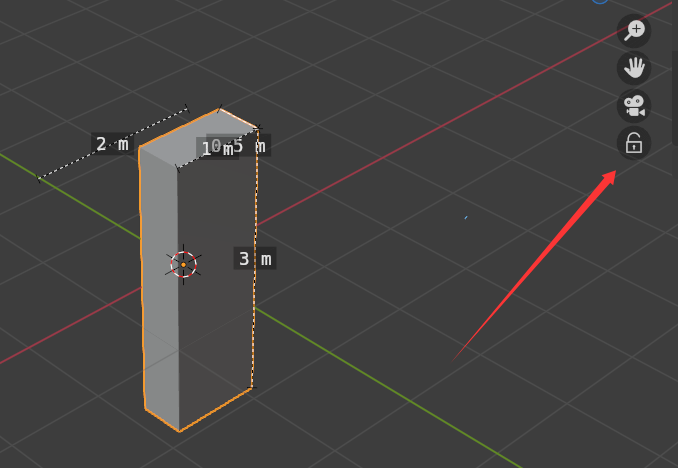
Task: Click the dark front face of the cube
Action: coord(216,277)
